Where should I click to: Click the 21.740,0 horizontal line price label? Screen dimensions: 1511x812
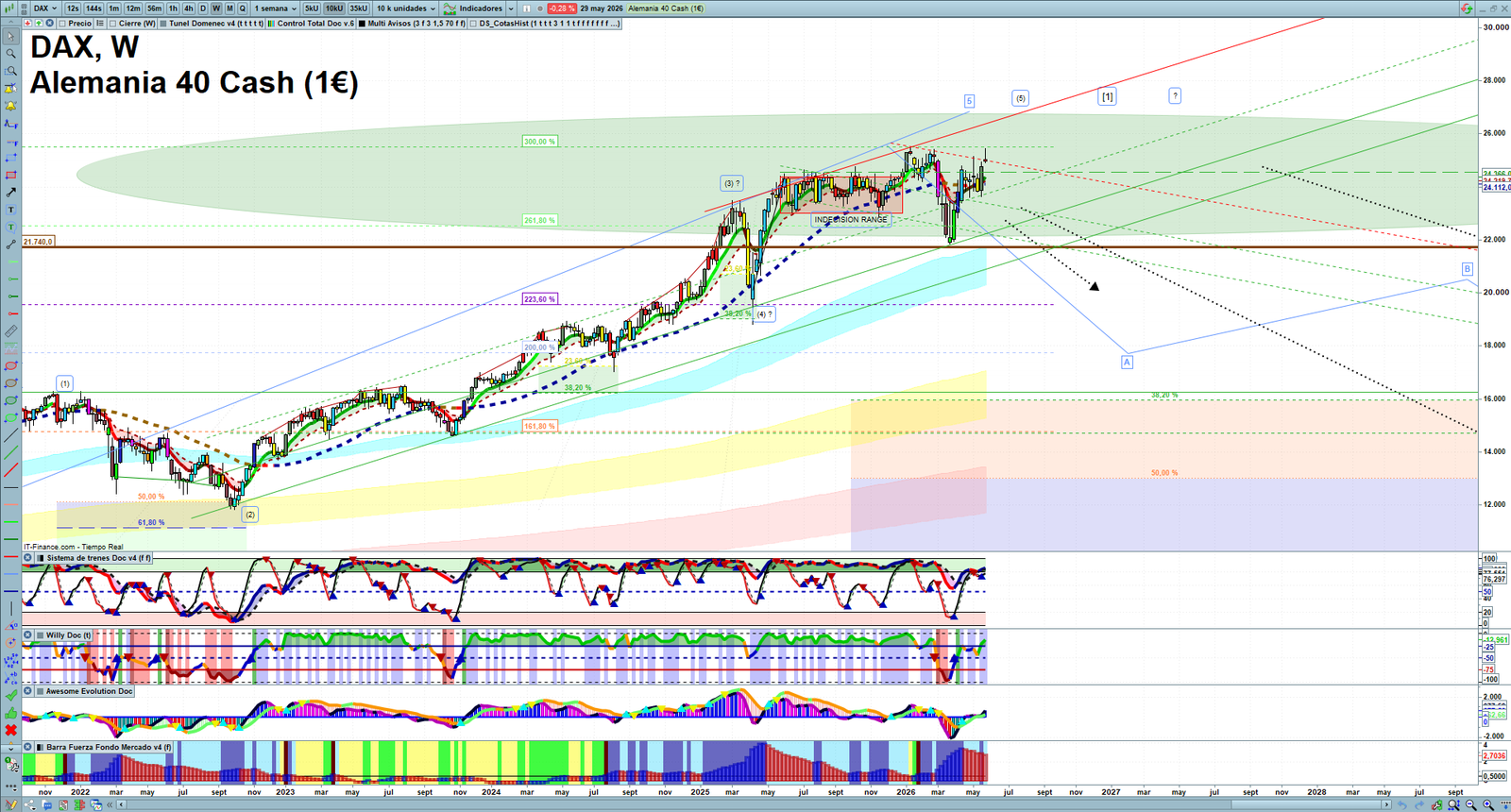click(x=38, y=242)
